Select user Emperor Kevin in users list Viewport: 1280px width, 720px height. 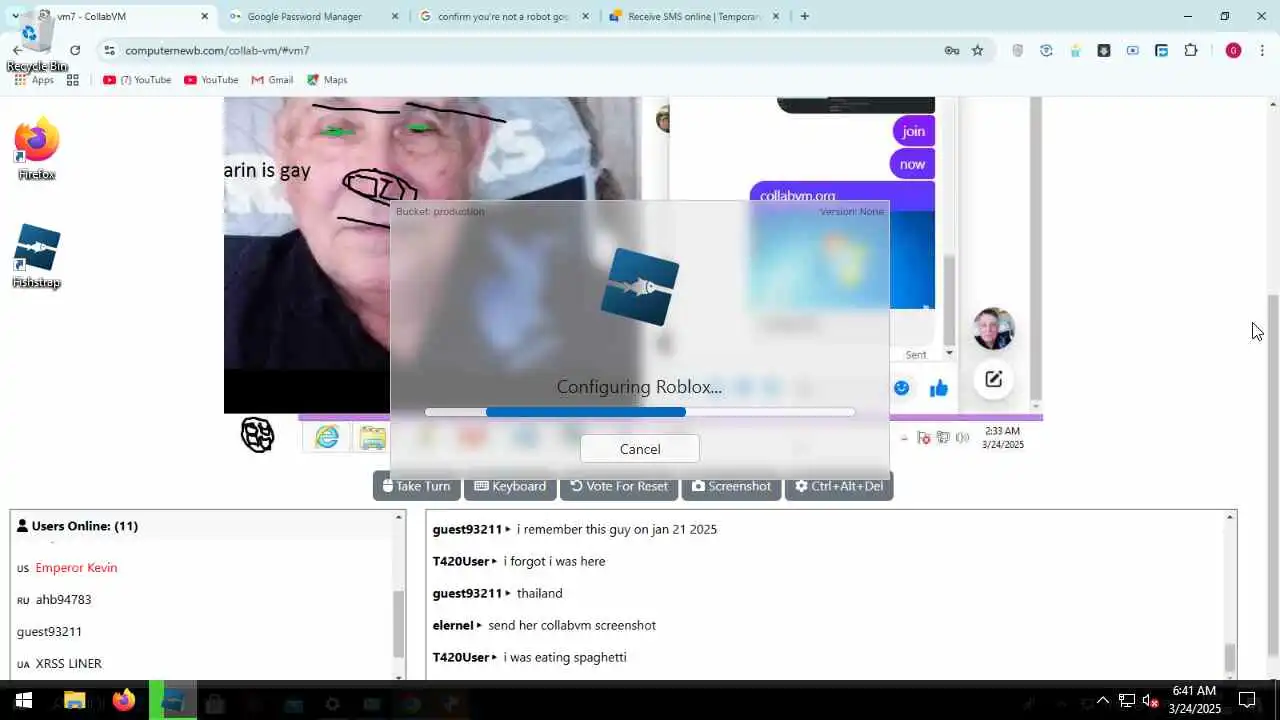(76, 568)
